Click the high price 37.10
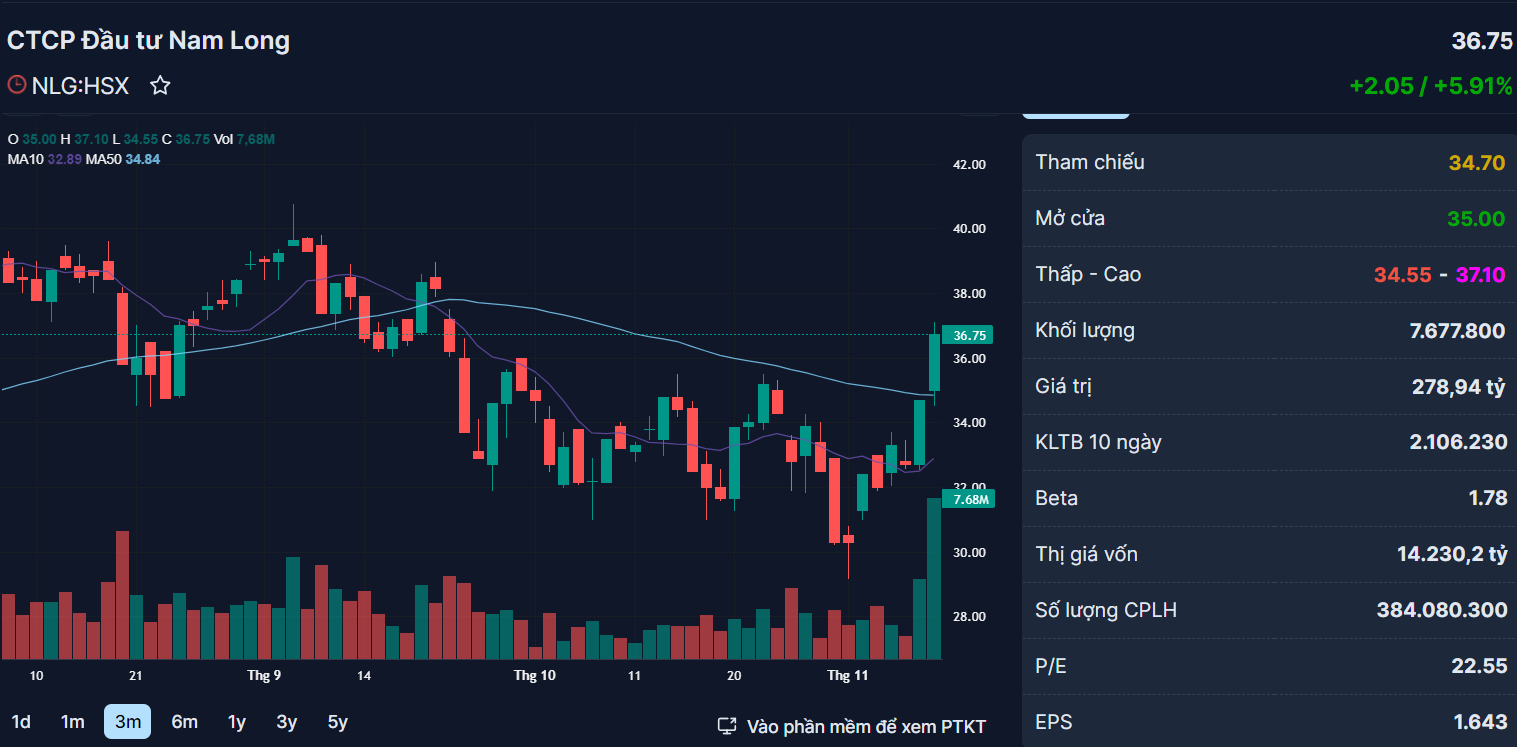This screenshot has height=747, width=1517. click(1480, 275)
